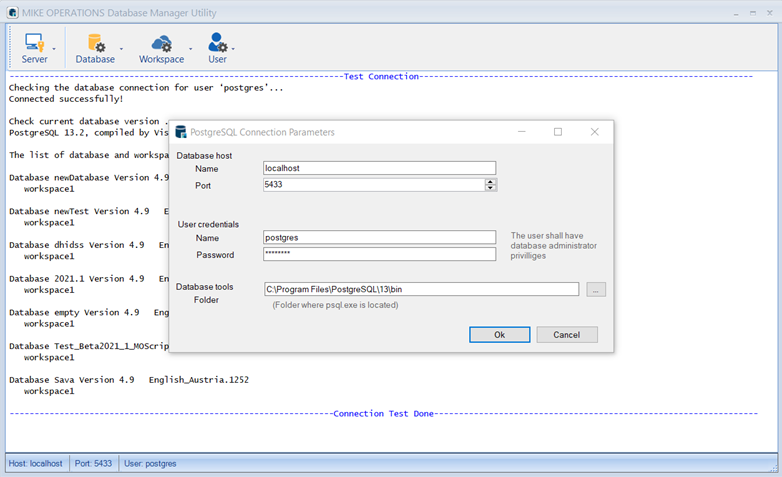Image resolution: width=782 pixels, height=477 pixels.
Task: Click the PostgreSQL dialog title icon
Action: 181,132
